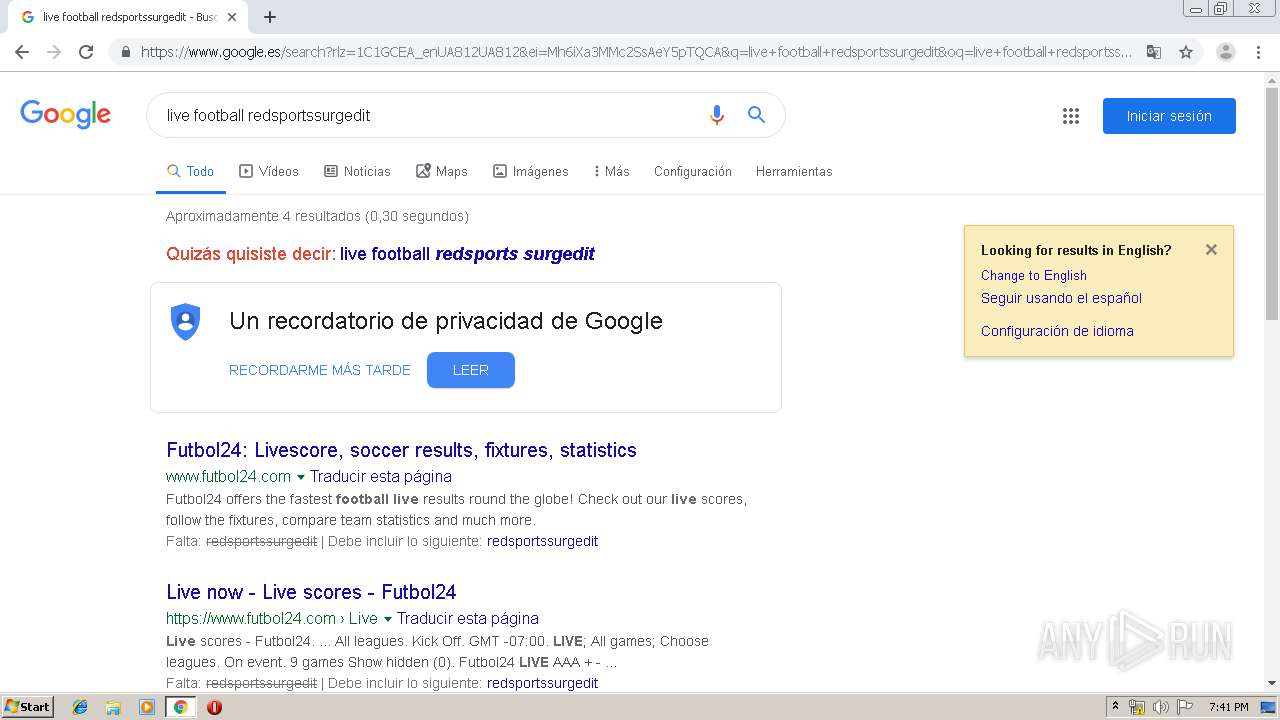Reload the page with refresh icon

(86, 52)
